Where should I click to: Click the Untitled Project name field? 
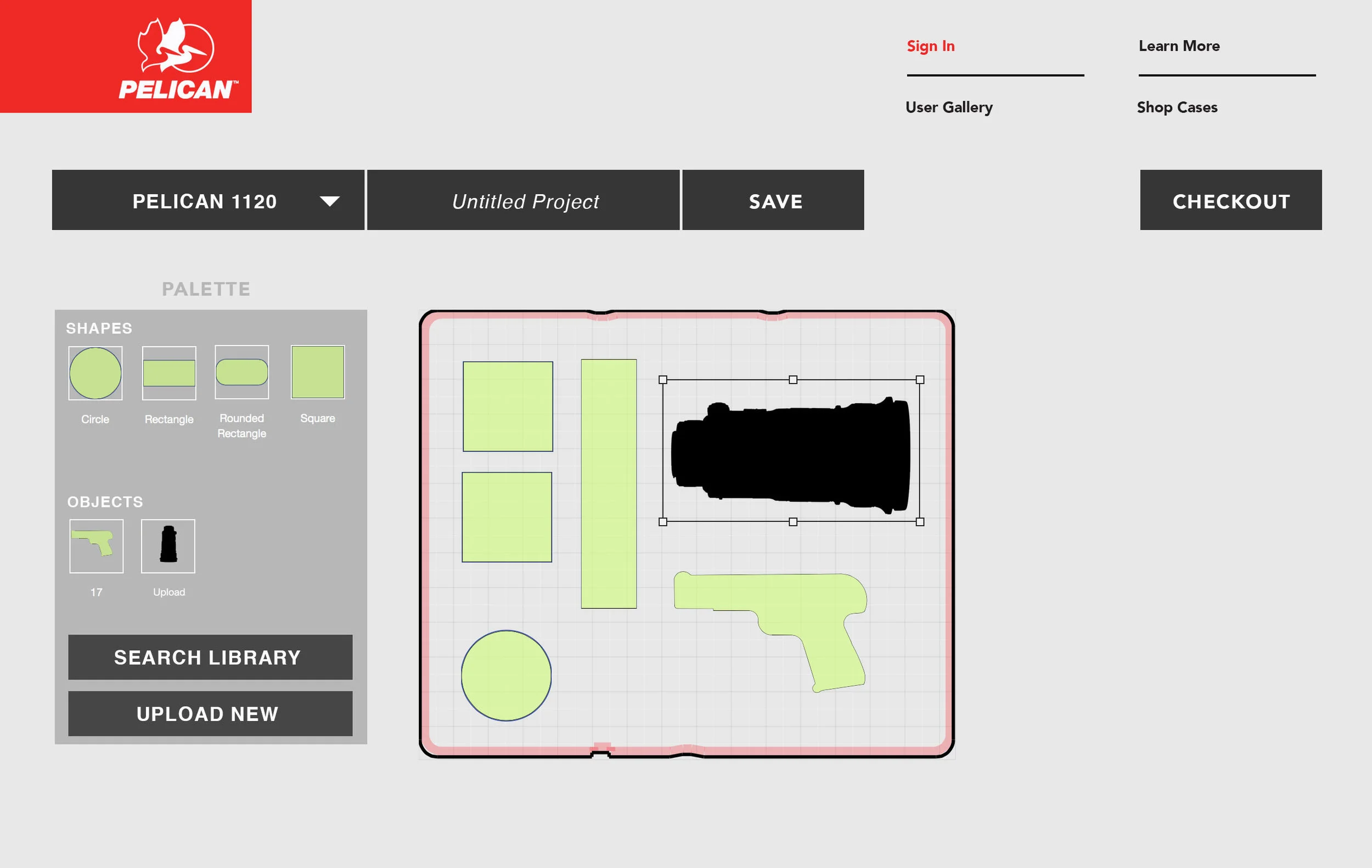coord(524,201)
